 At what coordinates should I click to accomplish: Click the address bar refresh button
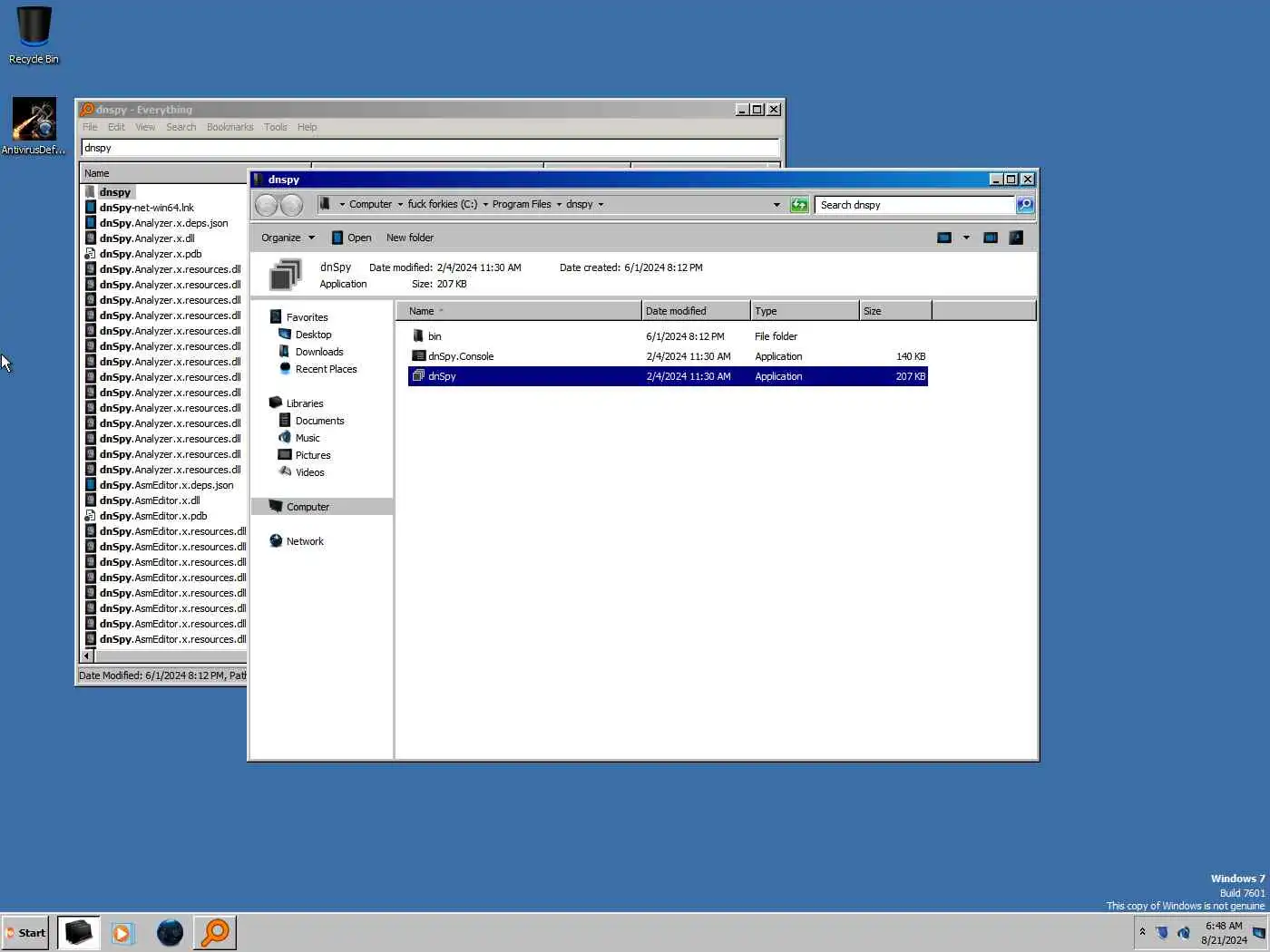point(799,205)
